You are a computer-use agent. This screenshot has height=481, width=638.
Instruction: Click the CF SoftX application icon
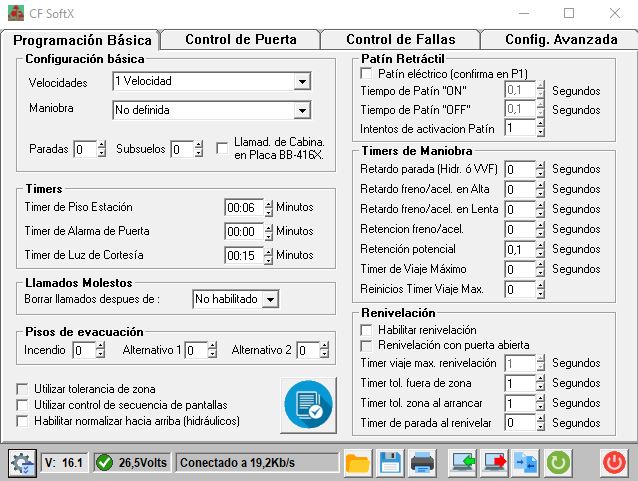16,13
